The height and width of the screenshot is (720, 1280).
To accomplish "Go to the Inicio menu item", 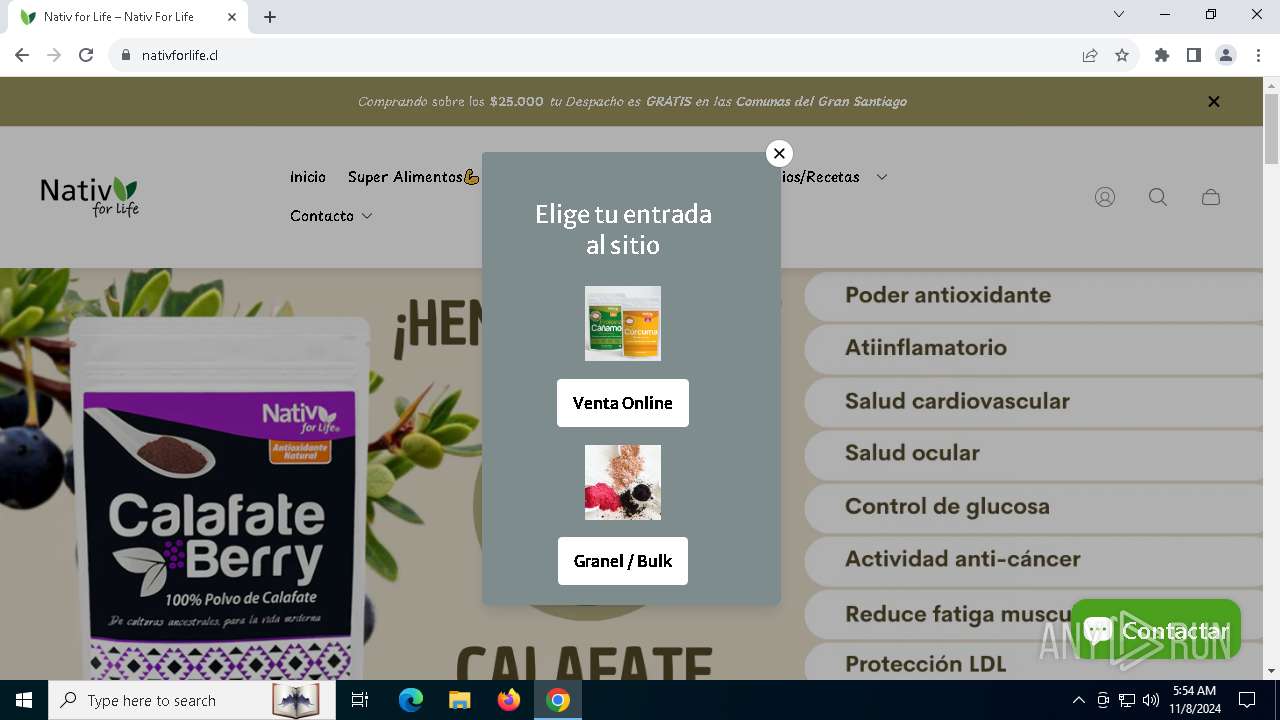I will pyautogui.click(x=308, y=177).
